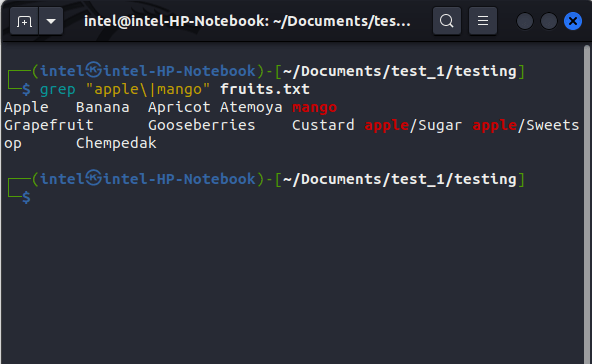Click the word Atemoya in output

[x=251, y=108]
